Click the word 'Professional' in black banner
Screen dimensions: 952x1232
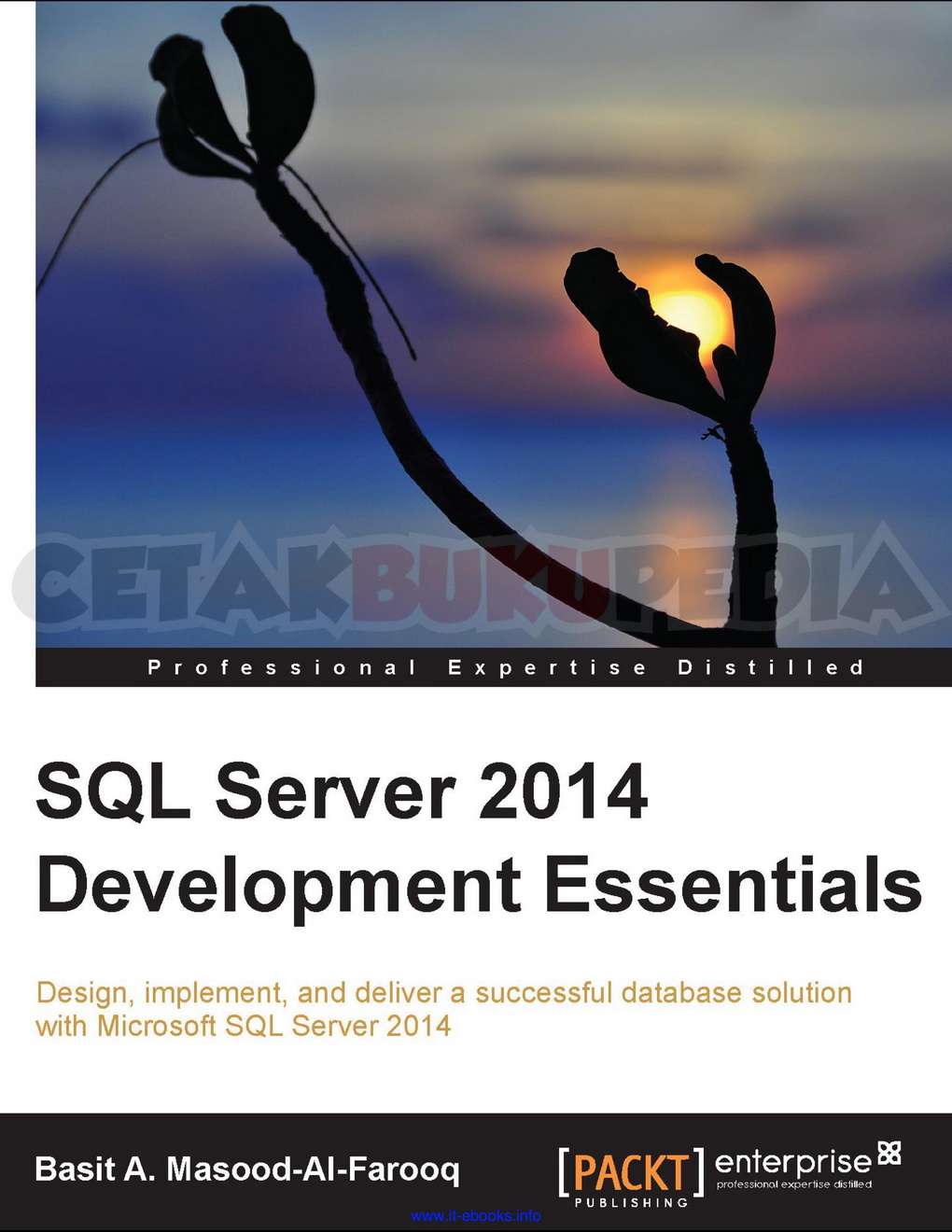[282, 667]
